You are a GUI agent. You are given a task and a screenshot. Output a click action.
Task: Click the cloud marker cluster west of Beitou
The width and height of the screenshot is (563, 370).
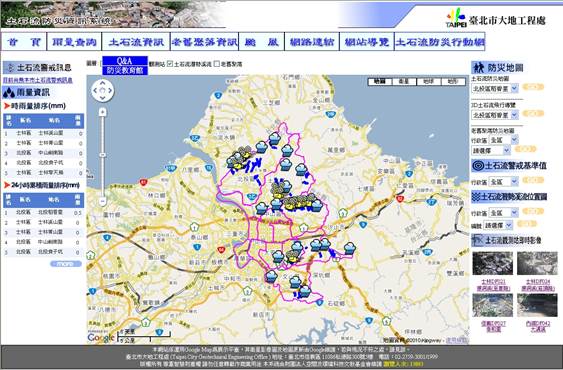tap(239, 158)
